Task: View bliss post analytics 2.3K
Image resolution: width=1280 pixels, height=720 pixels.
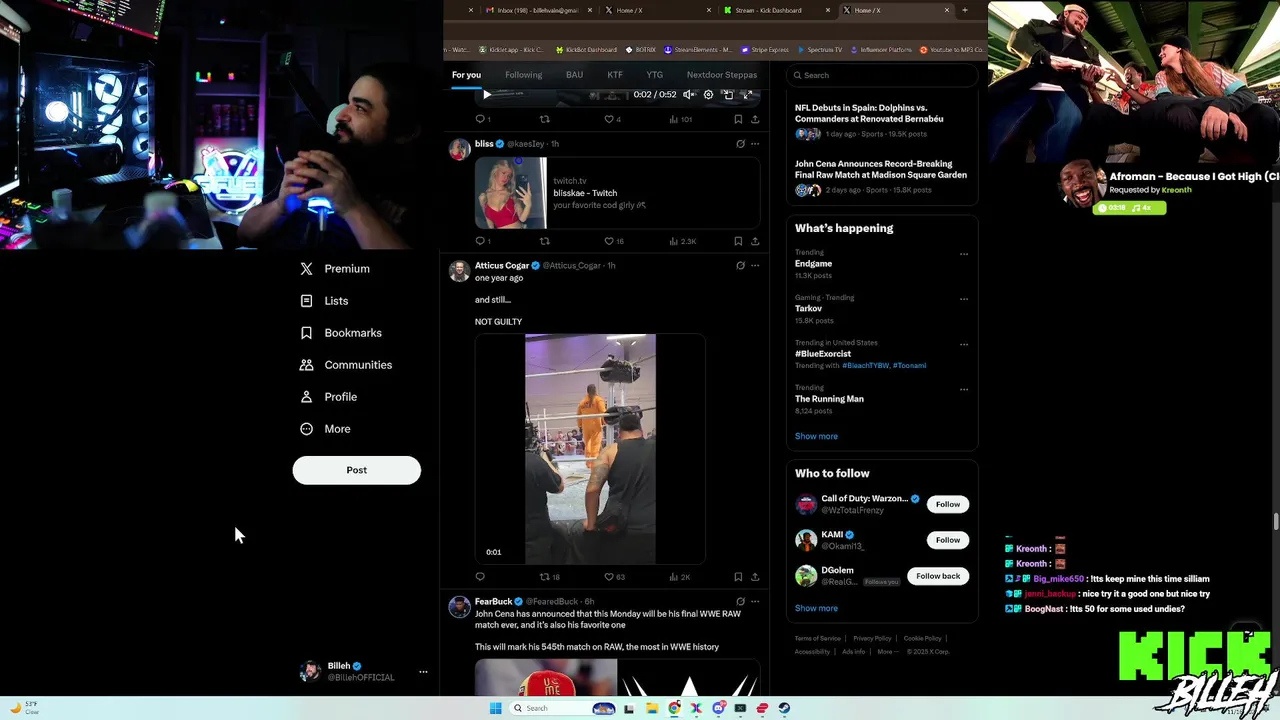Action: [682, 241]
